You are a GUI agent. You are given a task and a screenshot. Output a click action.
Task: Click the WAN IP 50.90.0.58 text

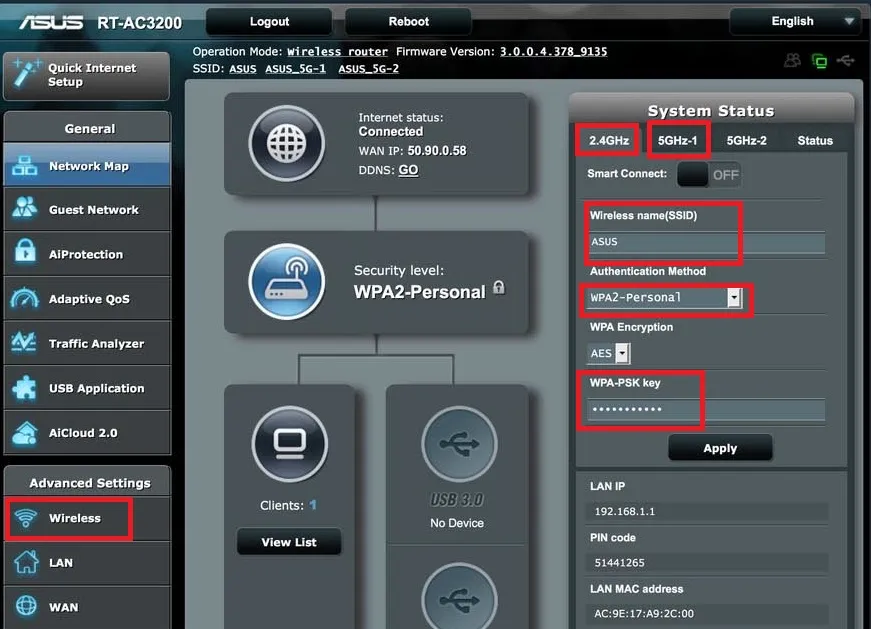pyautogui.click(x=437, y=151)
